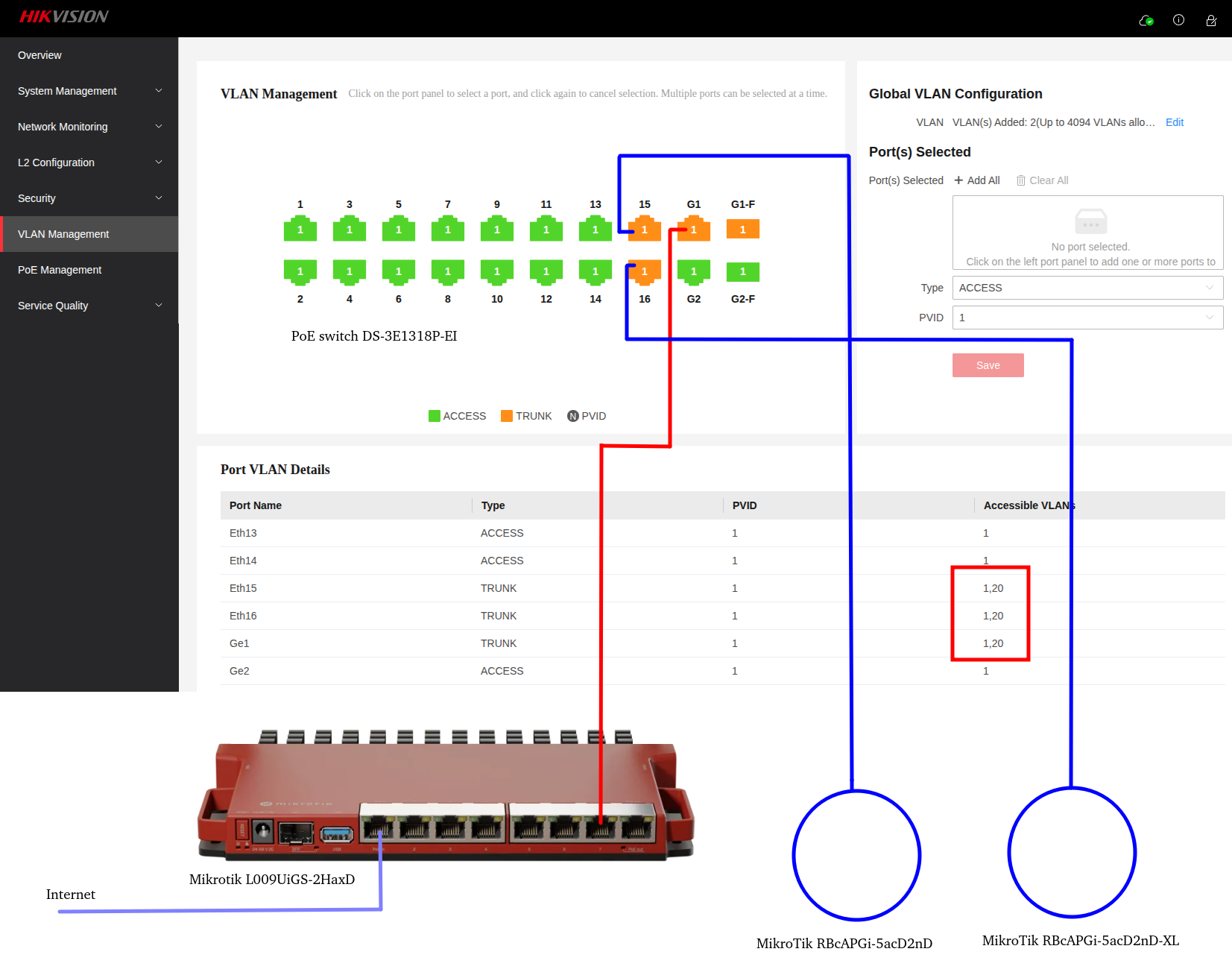Select port 12 on the panel
The image size is (1232, 978).
[546, 272]
